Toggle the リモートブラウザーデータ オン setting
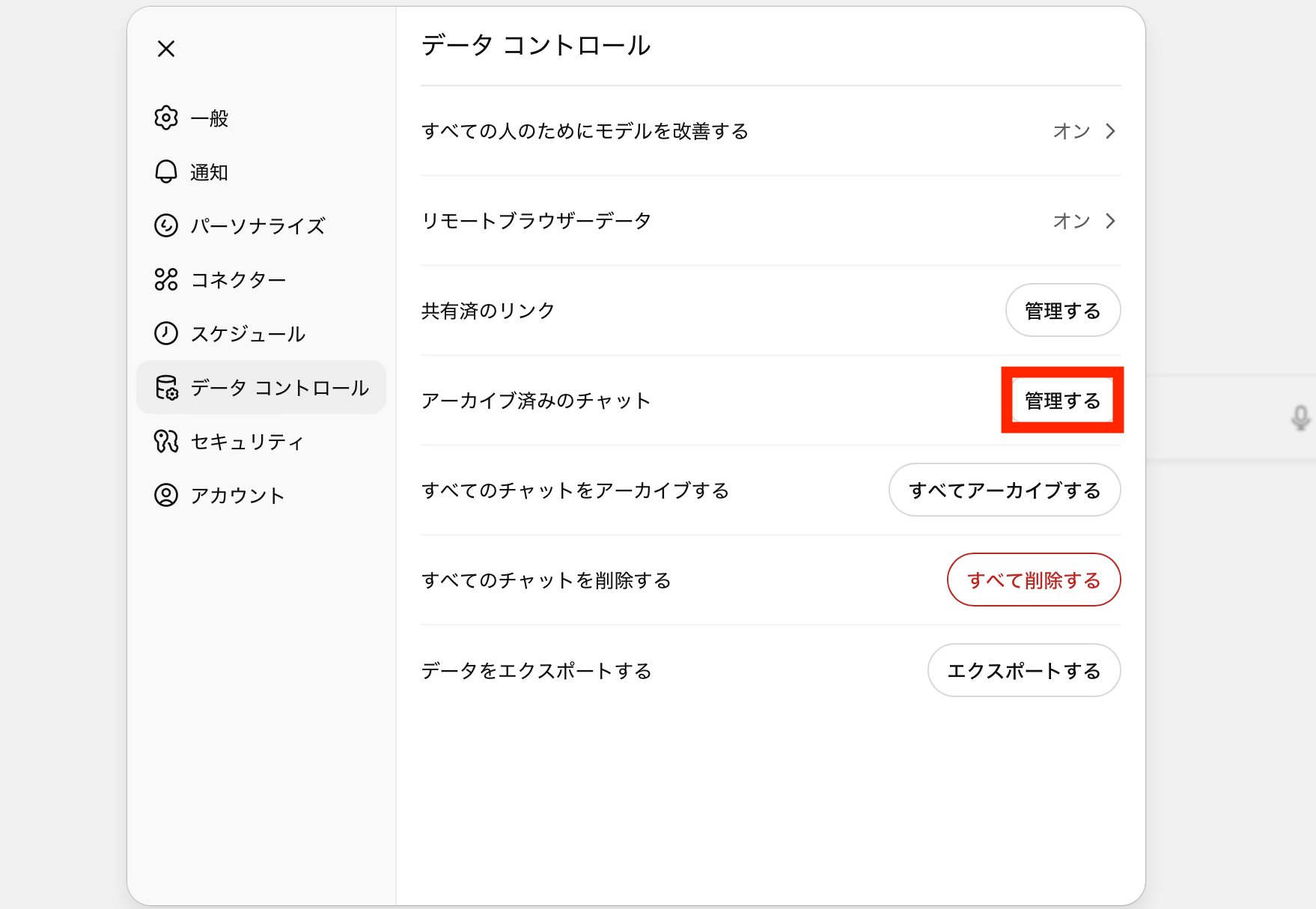1316x909 pixels. pyautogui.click(x=1071, y=222)
